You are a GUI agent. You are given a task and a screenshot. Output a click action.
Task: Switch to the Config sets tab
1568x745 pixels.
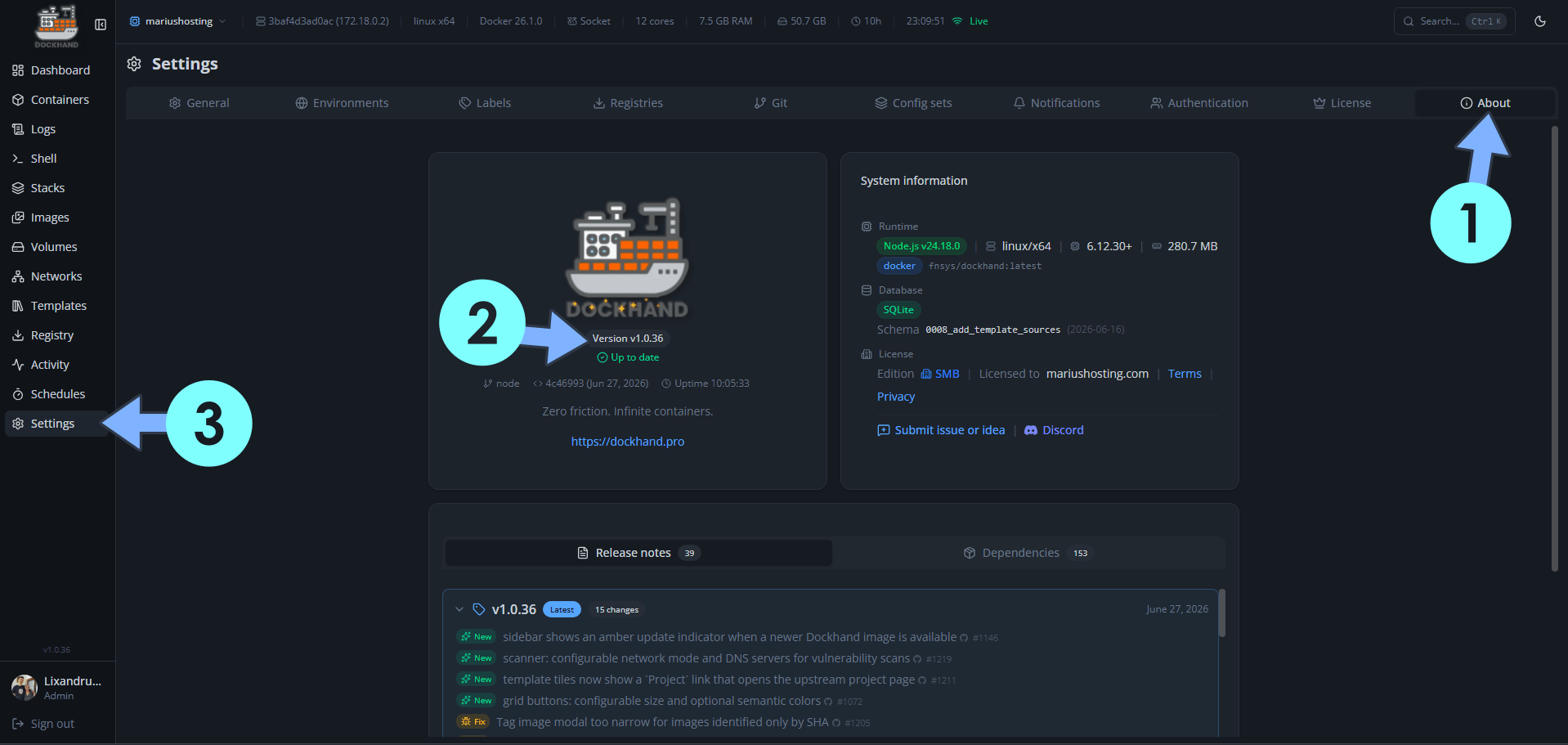tap(913, 103)
